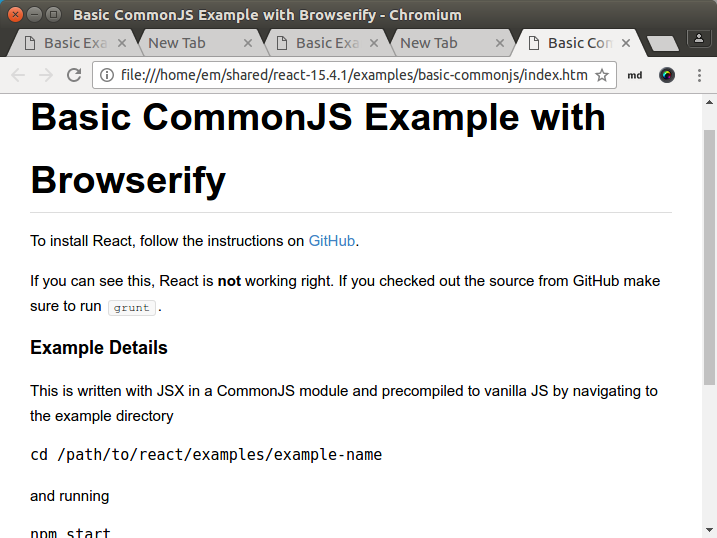Click the profile icon in the title bar
This screenshot has width=717, height=538.
click(698, 39)
